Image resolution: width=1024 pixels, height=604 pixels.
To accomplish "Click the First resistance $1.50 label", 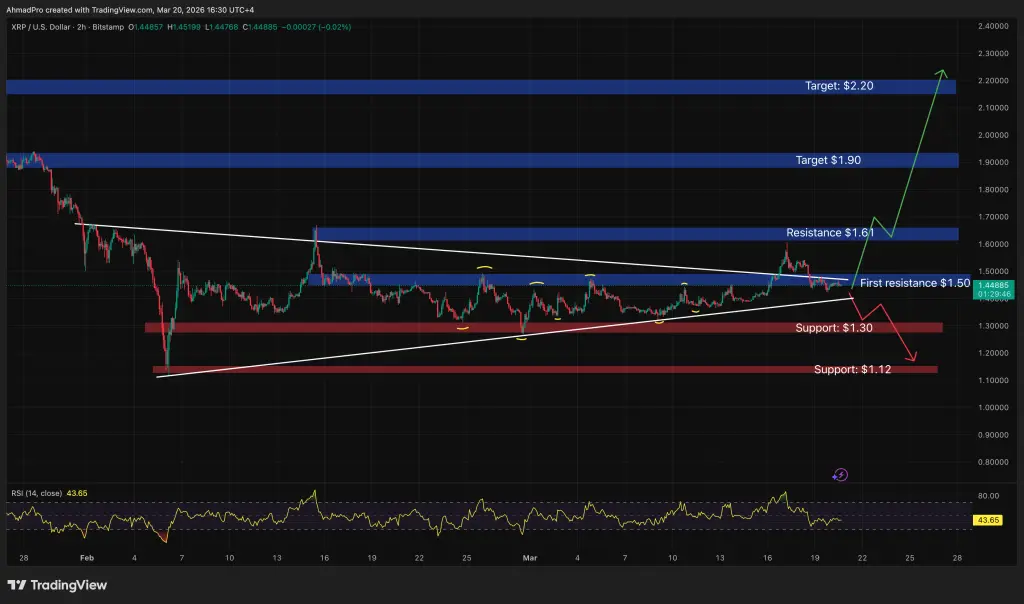I will [x=913, y=283].
